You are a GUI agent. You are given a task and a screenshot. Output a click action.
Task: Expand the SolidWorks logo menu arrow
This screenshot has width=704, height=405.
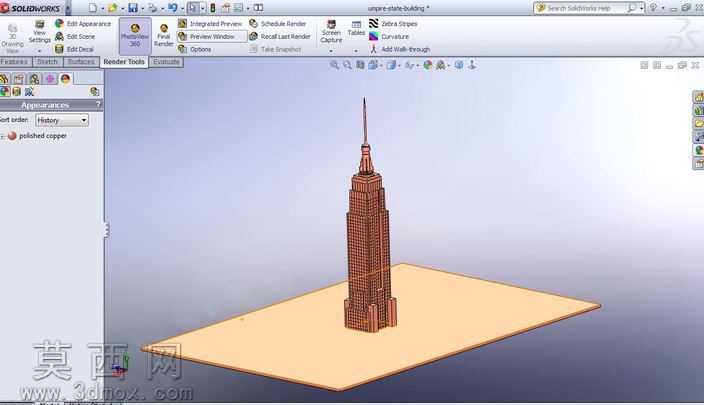click(68, 8)
